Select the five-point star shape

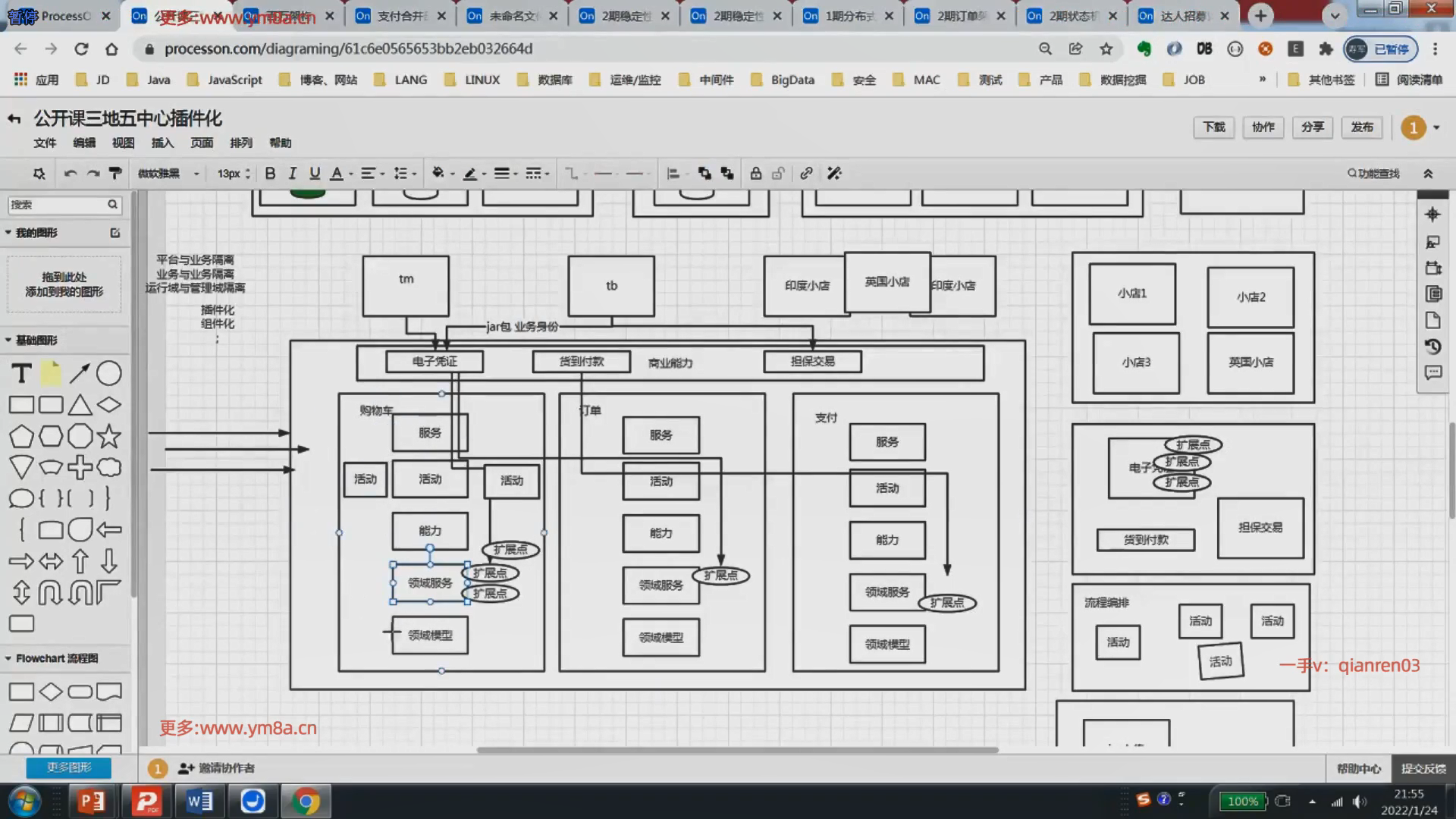(x=108, y=436)
